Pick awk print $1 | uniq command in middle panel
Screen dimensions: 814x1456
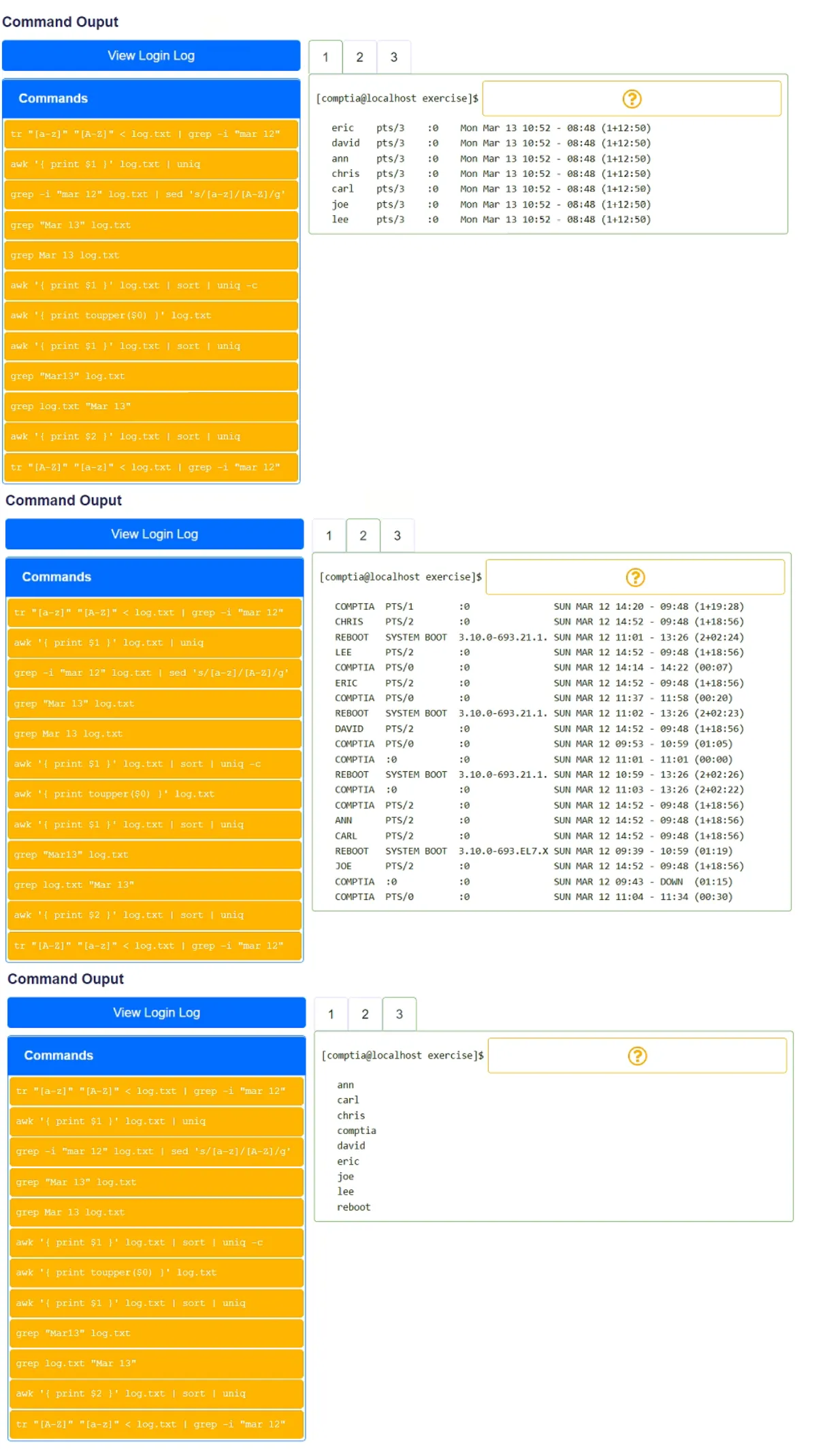tap(154, 643)
